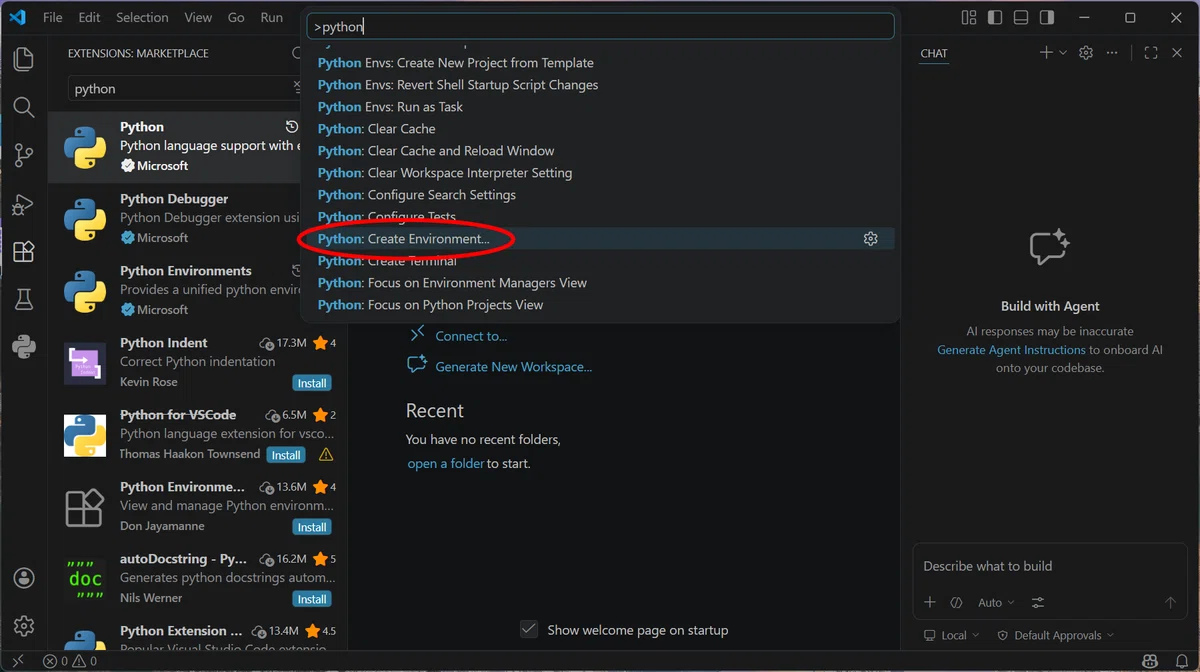Click the open a folder link
The width and height of the screenshot is (1200, 672).
pyautogui.click(x=446, y=464)
